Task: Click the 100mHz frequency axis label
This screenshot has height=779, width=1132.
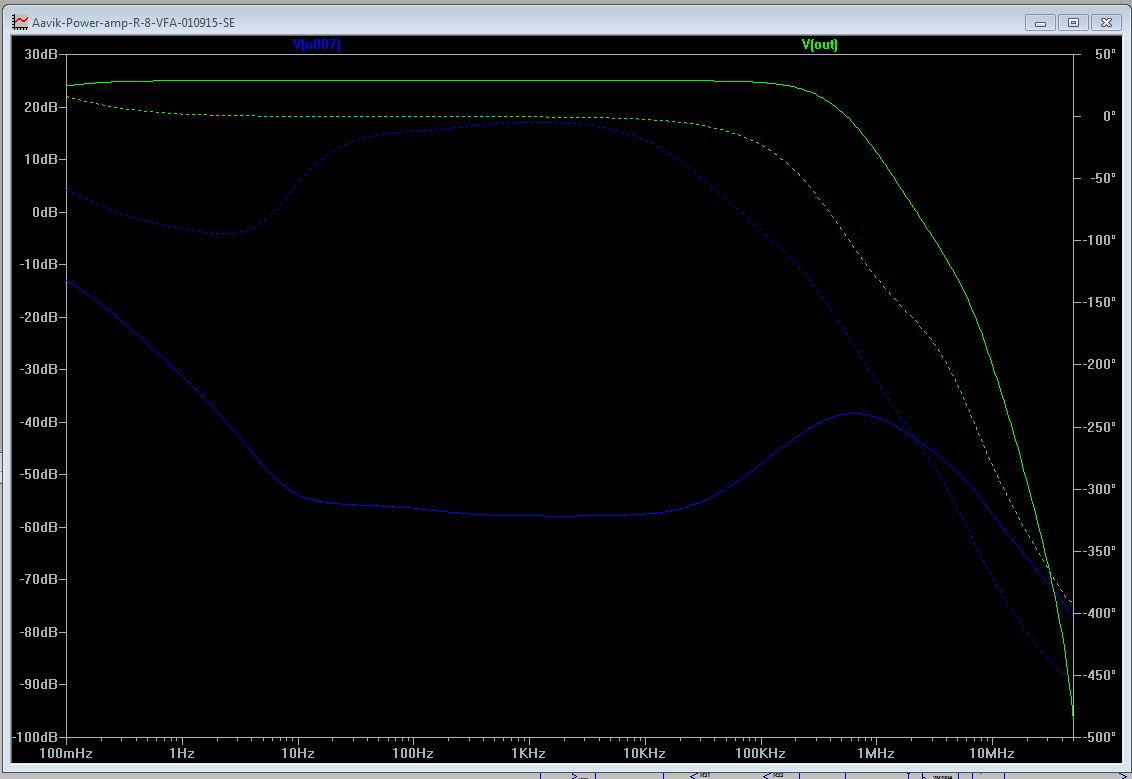Action: pyautogui.click(x=66, y=754)
